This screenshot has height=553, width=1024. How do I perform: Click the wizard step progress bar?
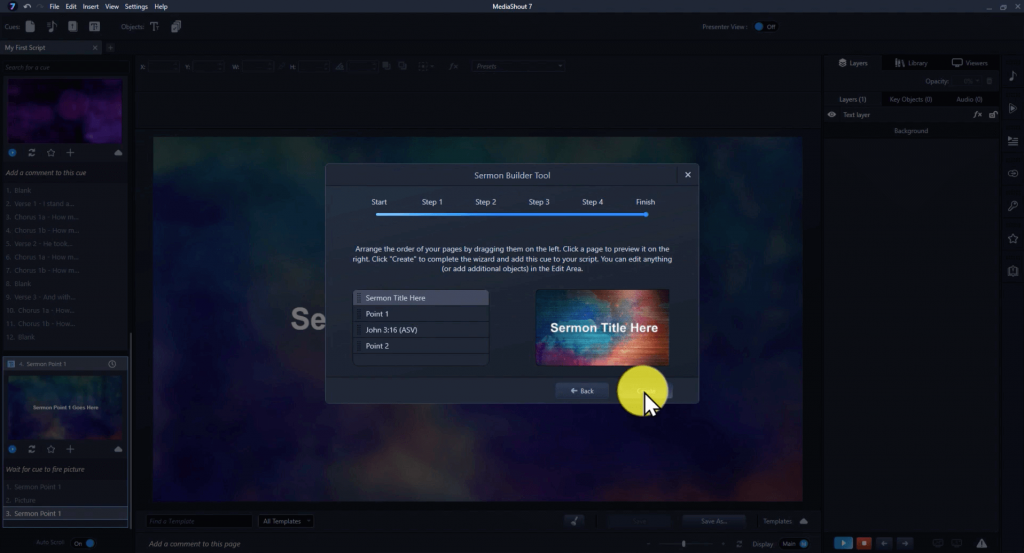coord(511,214)
